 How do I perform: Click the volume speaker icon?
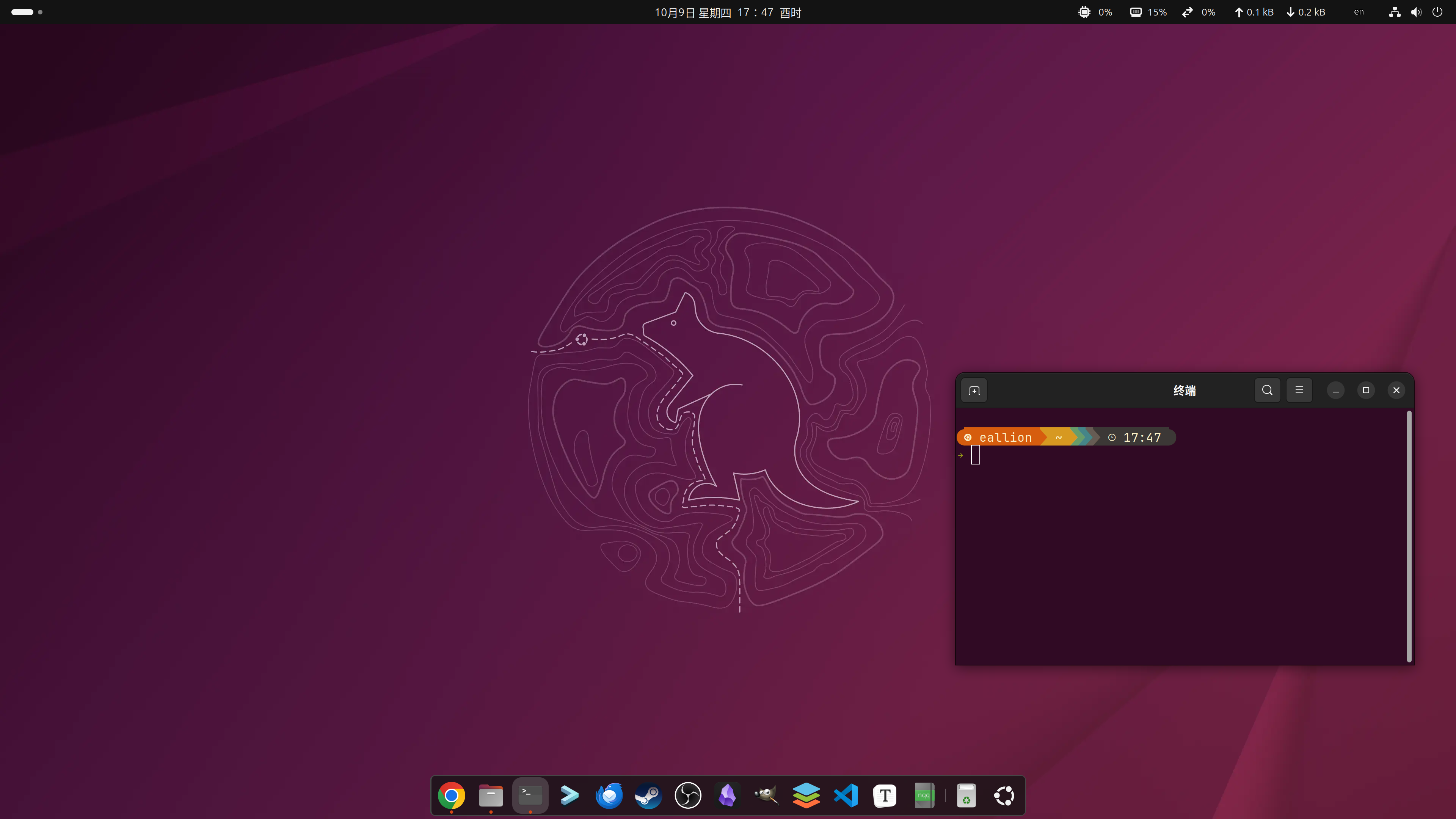click(x=1416, y=13)
